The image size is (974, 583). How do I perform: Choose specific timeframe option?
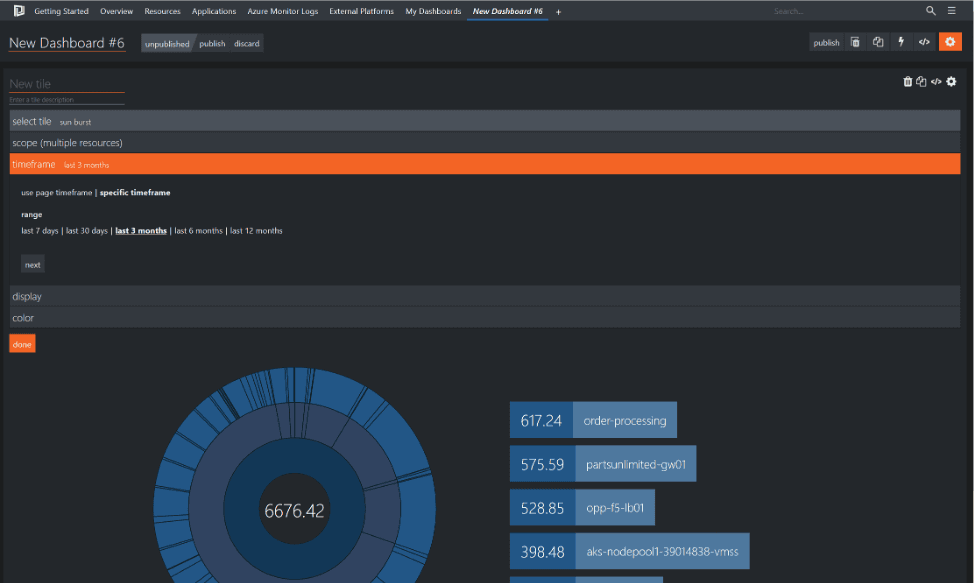click(135, 192)
